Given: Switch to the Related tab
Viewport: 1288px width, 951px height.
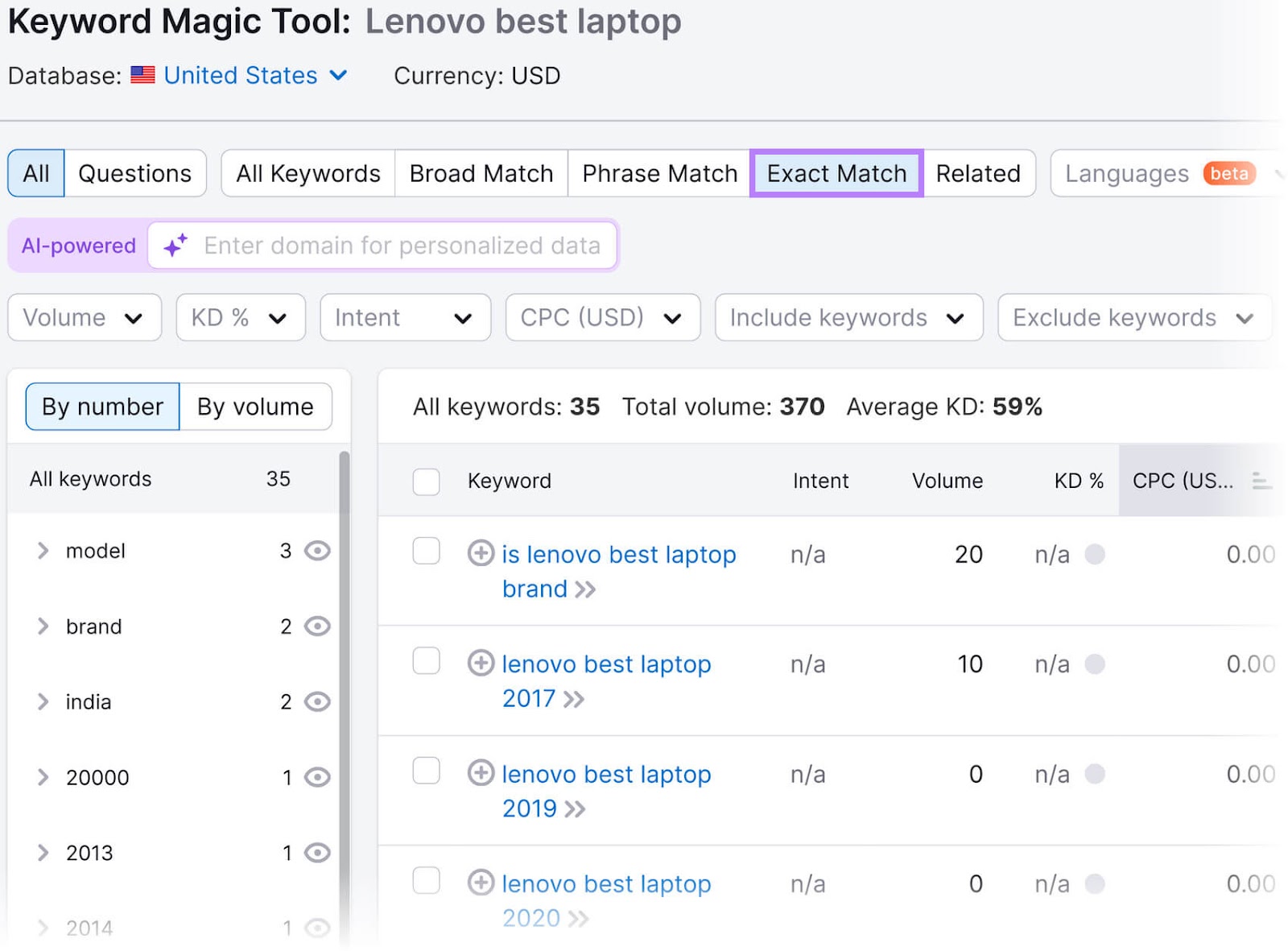Looking at the screenshot, I should [x=979, y=172].
